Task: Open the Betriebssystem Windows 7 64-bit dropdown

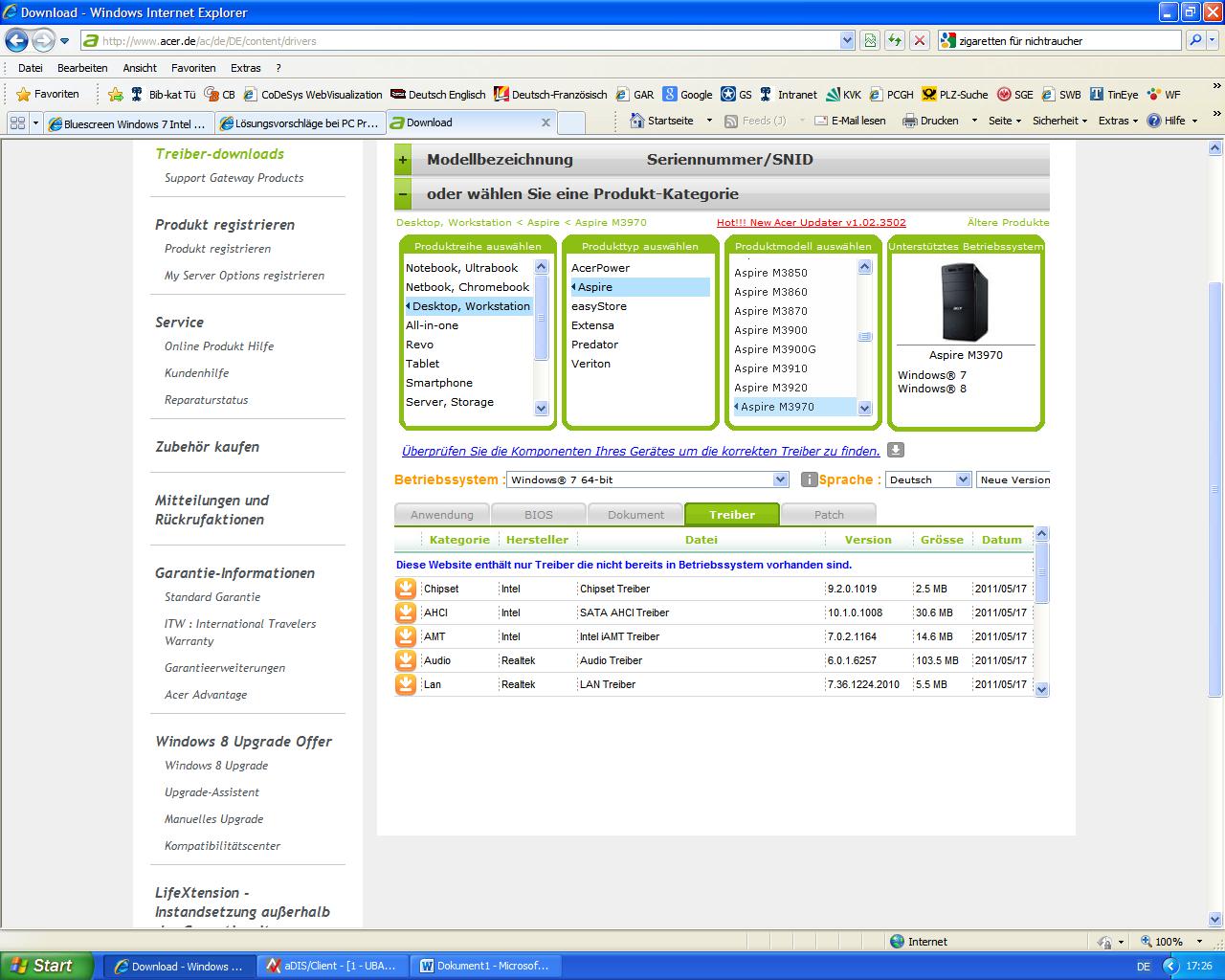Action: coord(648,479)
